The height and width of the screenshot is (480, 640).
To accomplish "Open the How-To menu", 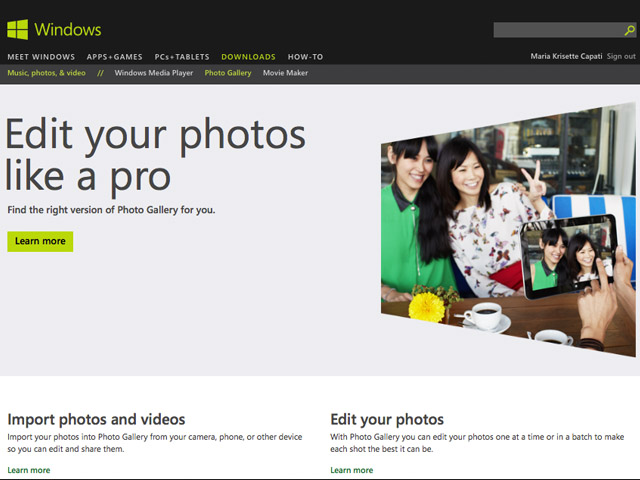I will (x=305, y=57).
